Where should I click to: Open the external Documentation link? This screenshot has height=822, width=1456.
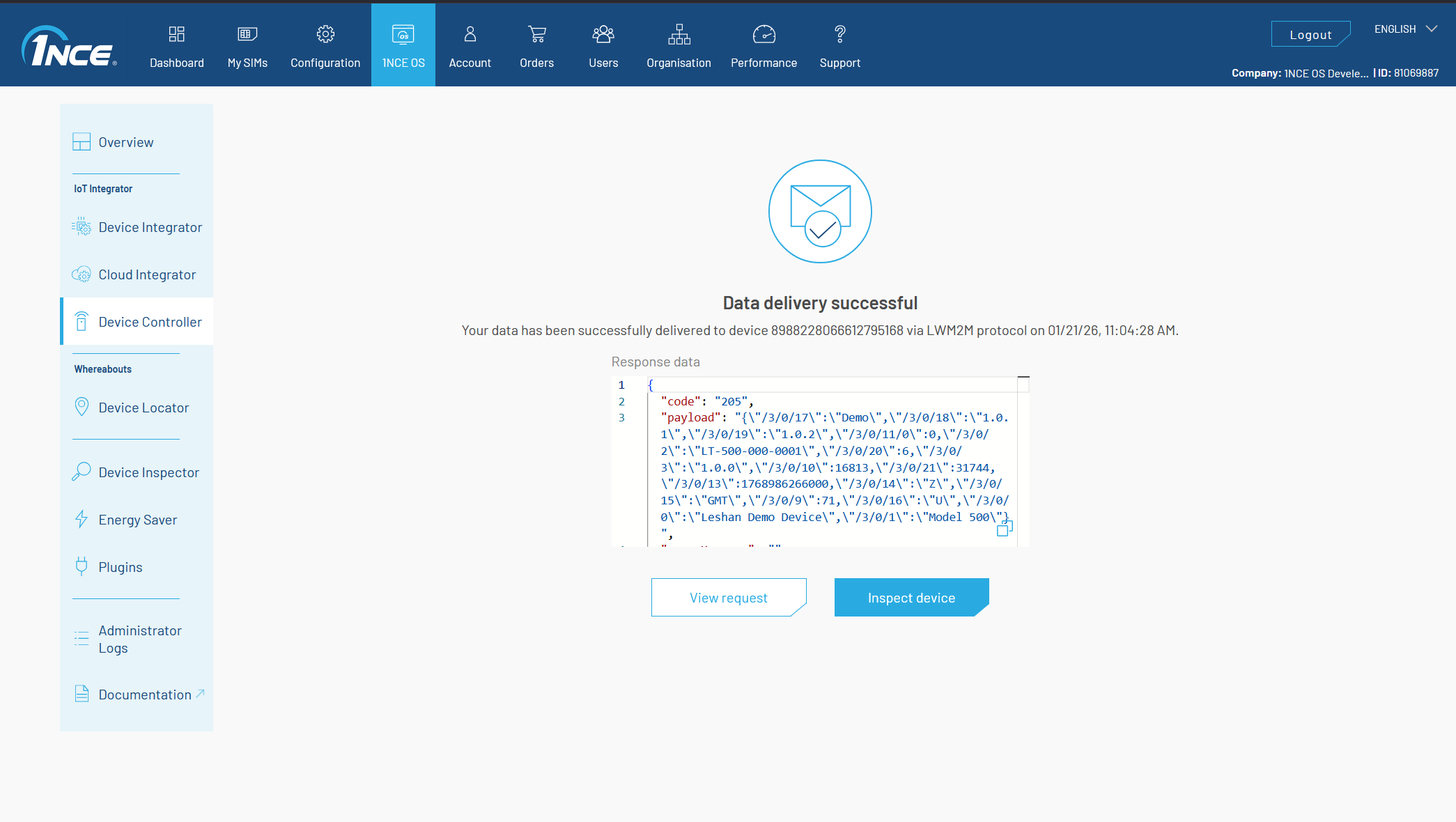click(145, 695)
